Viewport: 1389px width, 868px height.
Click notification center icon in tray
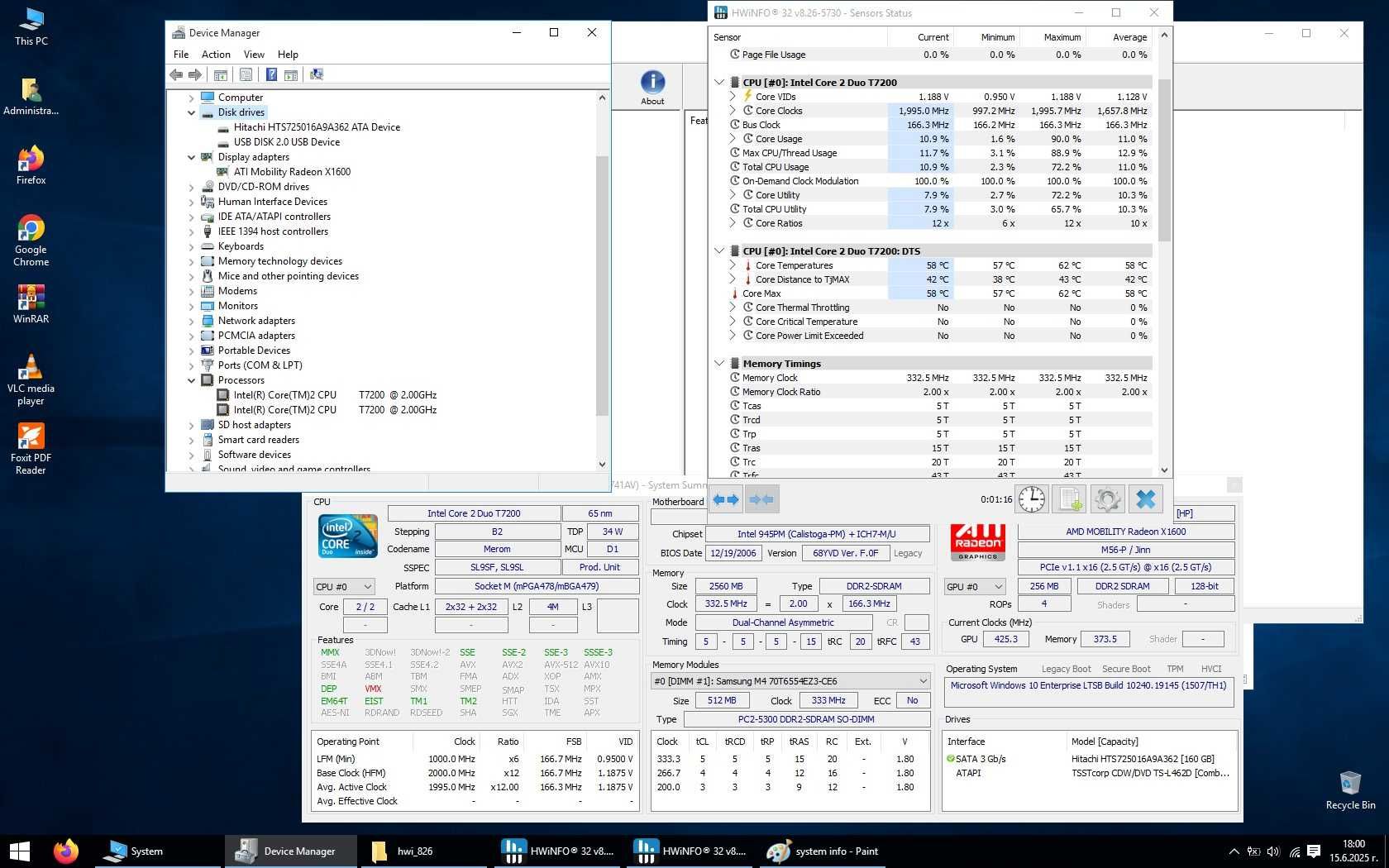point(1314,851)
